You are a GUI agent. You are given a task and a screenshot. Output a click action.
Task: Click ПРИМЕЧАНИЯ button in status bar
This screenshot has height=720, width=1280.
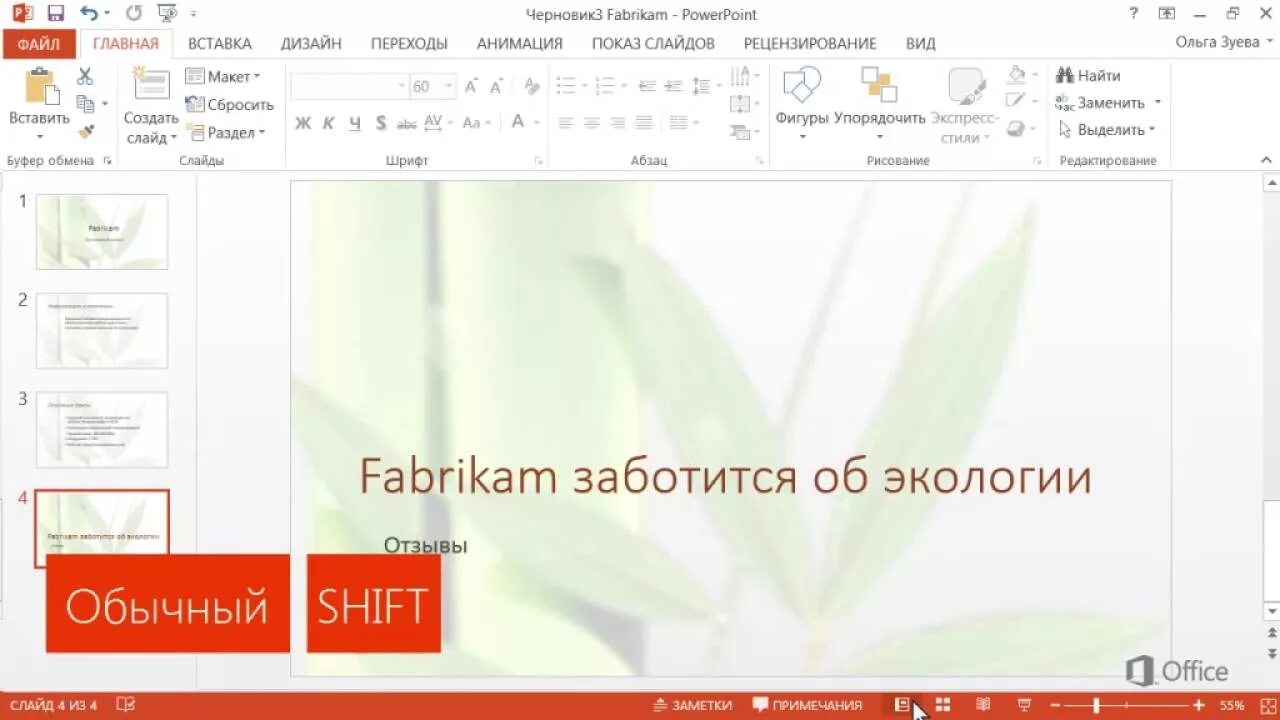point(807,705)
